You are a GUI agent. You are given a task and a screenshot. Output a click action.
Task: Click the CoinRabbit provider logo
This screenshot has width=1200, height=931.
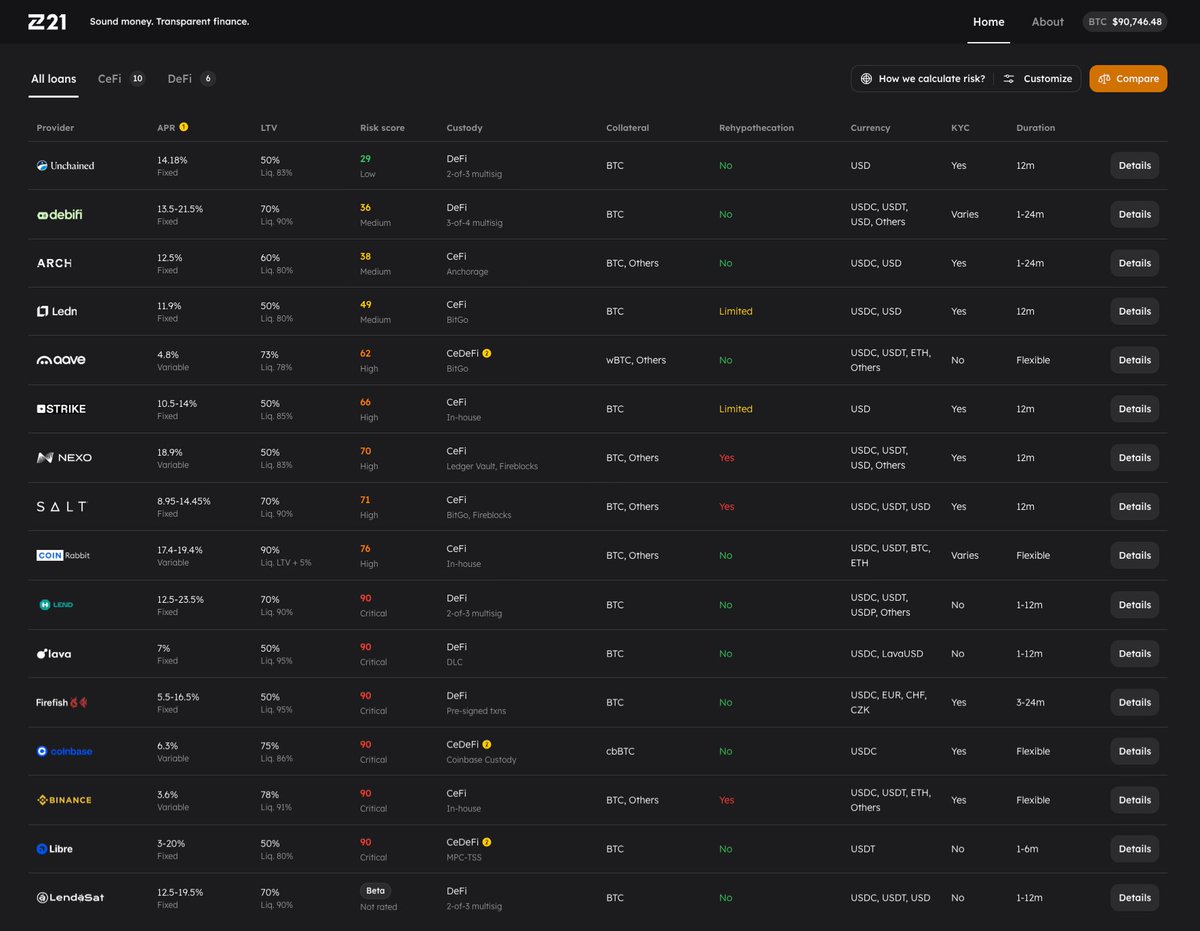point(63,555)
